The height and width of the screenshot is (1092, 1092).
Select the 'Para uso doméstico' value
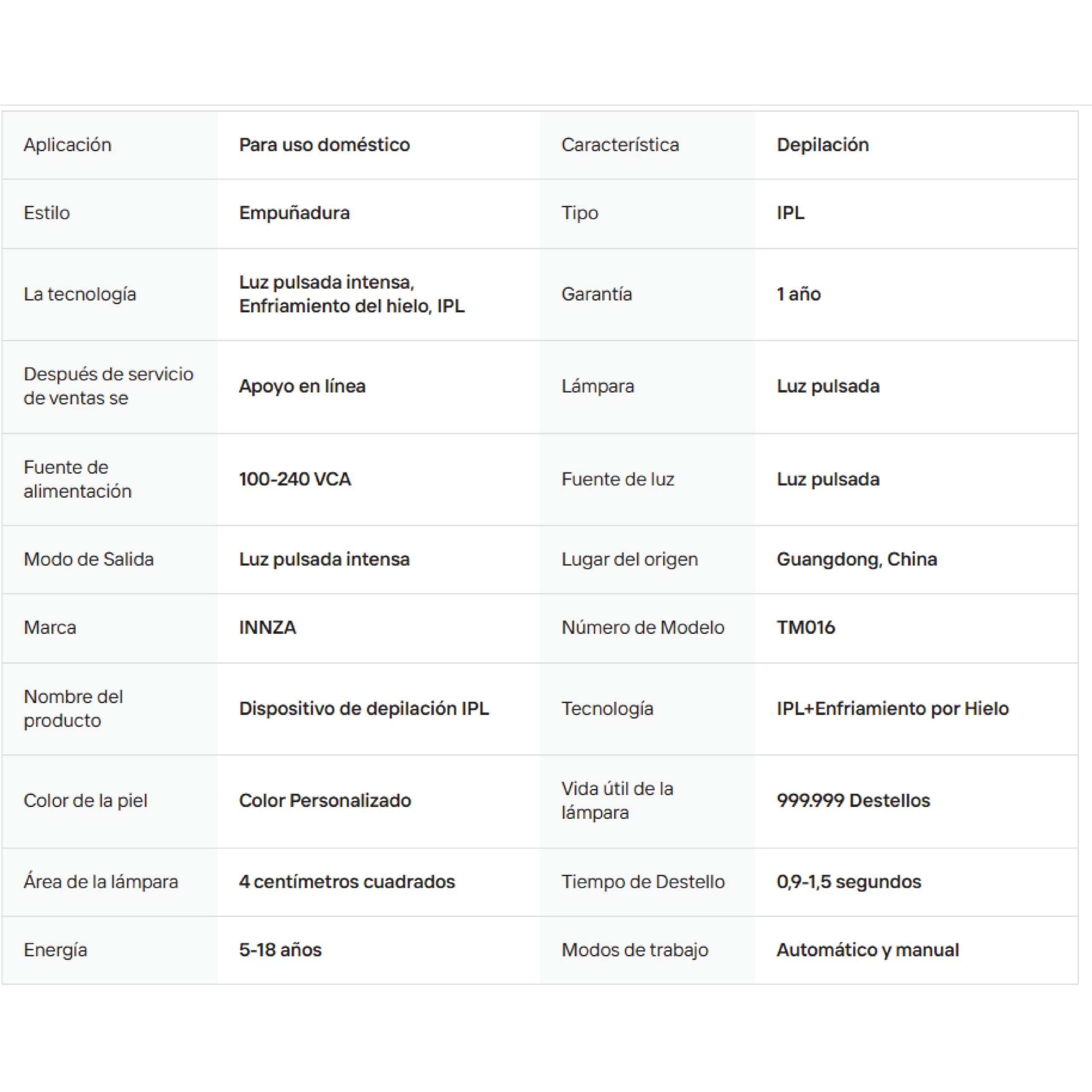[x=324, y=145]
